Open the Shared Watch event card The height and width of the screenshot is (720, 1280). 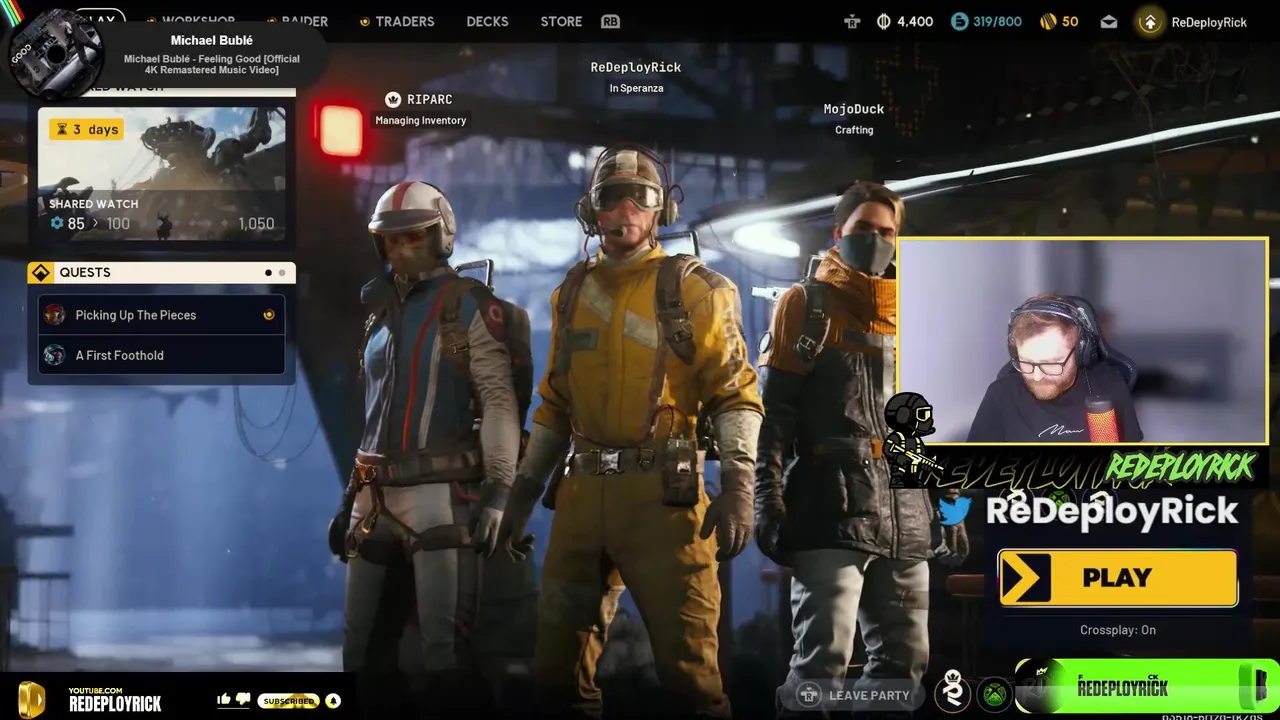pyautogui.click(x=162, y=174)
